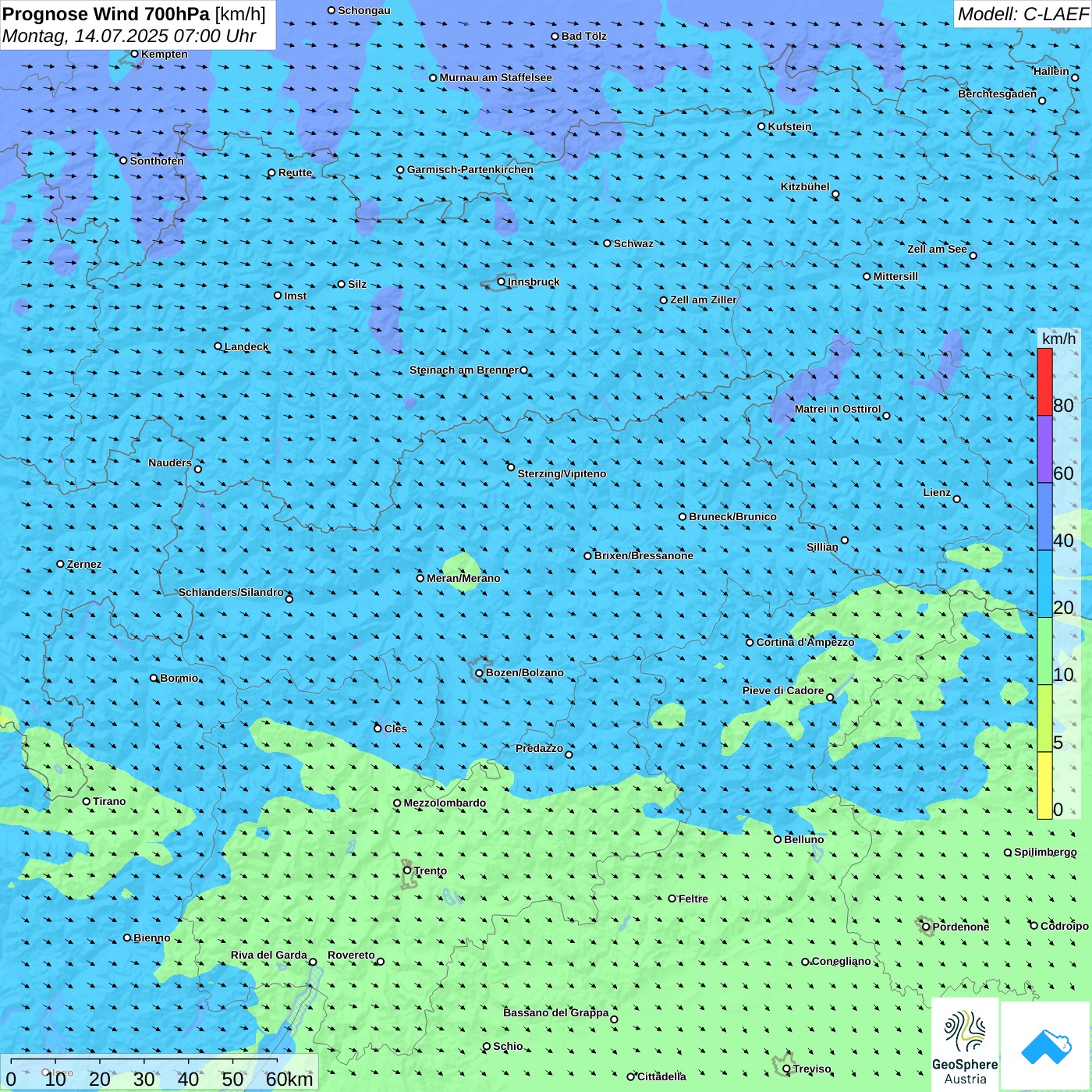Click the 'Codroipo' label
1092x1092 pixels.
tap(1065, 926)
